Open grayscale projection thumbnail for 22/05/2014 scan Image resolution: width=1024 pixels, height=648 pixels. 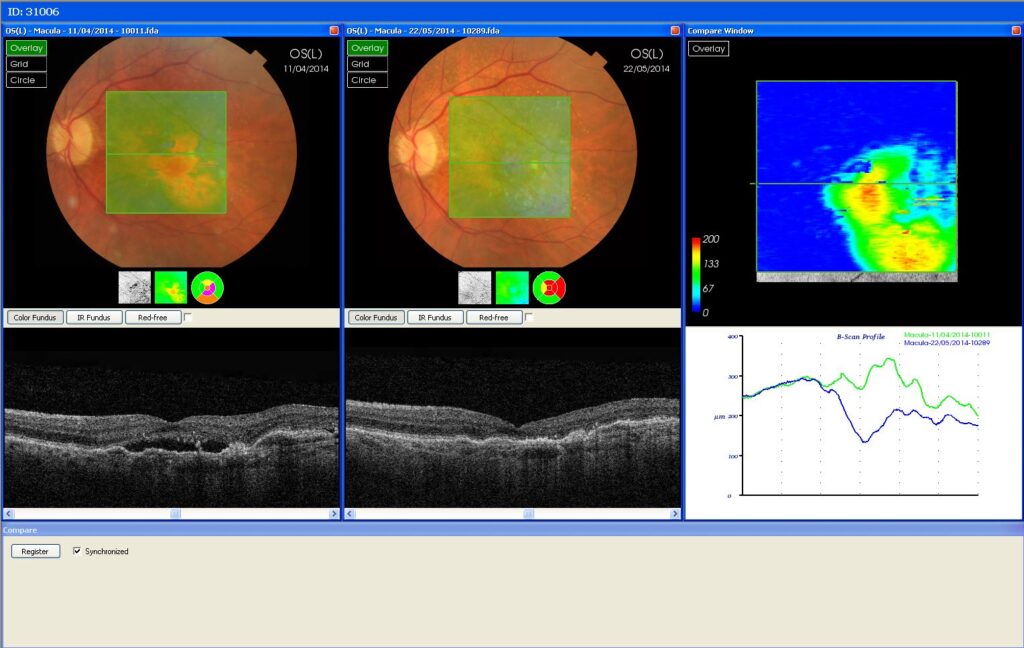[475, 288]
